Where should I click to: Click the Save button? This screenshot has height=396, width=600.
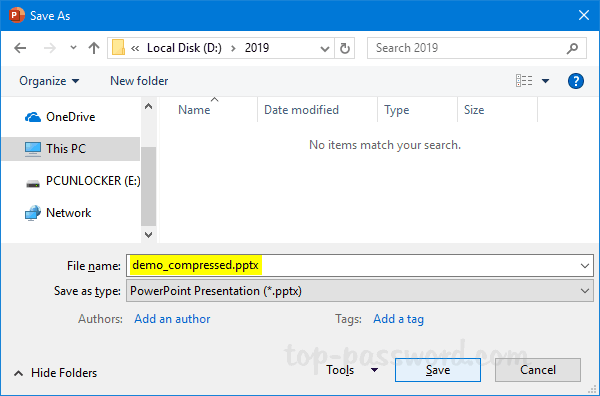(x=438, y=370)
